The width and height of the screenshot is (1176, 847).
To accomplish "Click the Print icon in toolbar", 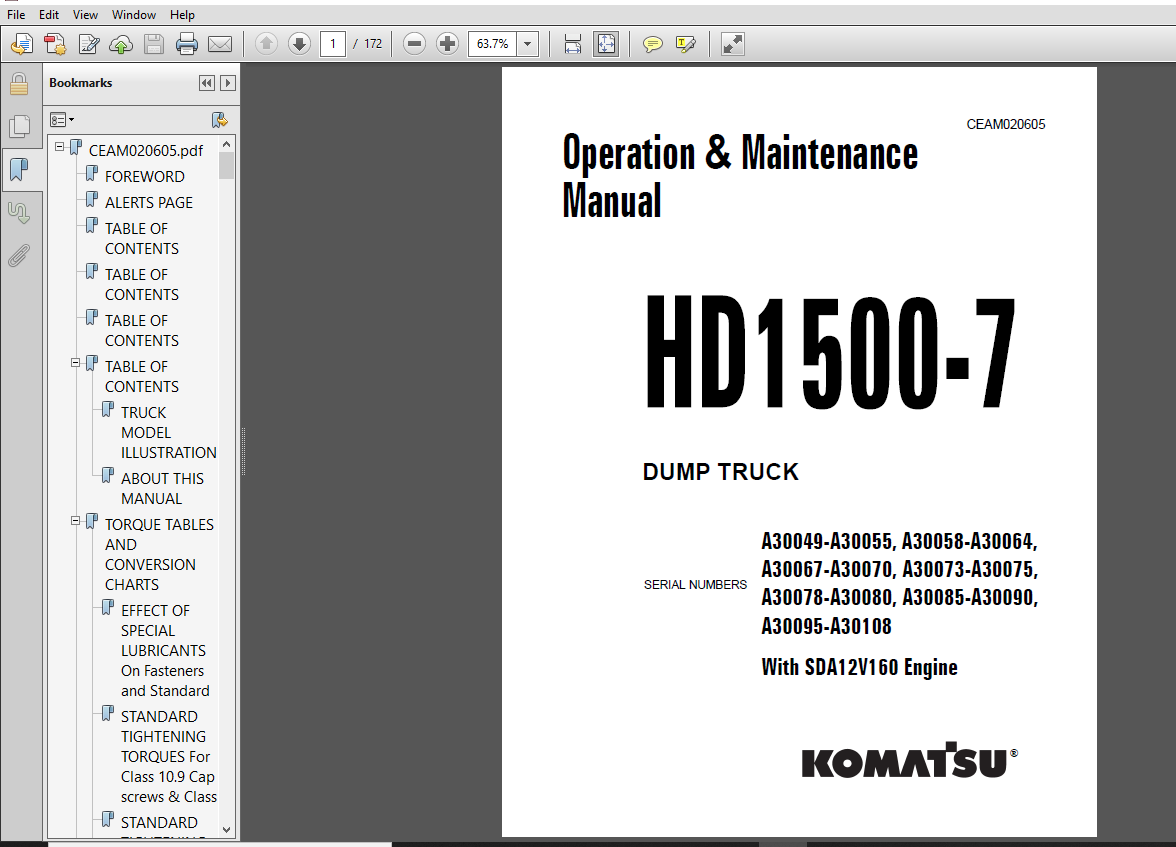I will click(187, 44).
